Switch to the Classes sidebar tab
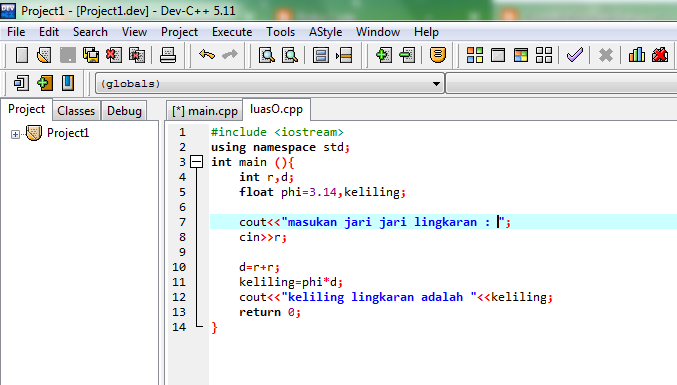 point(76,111)
